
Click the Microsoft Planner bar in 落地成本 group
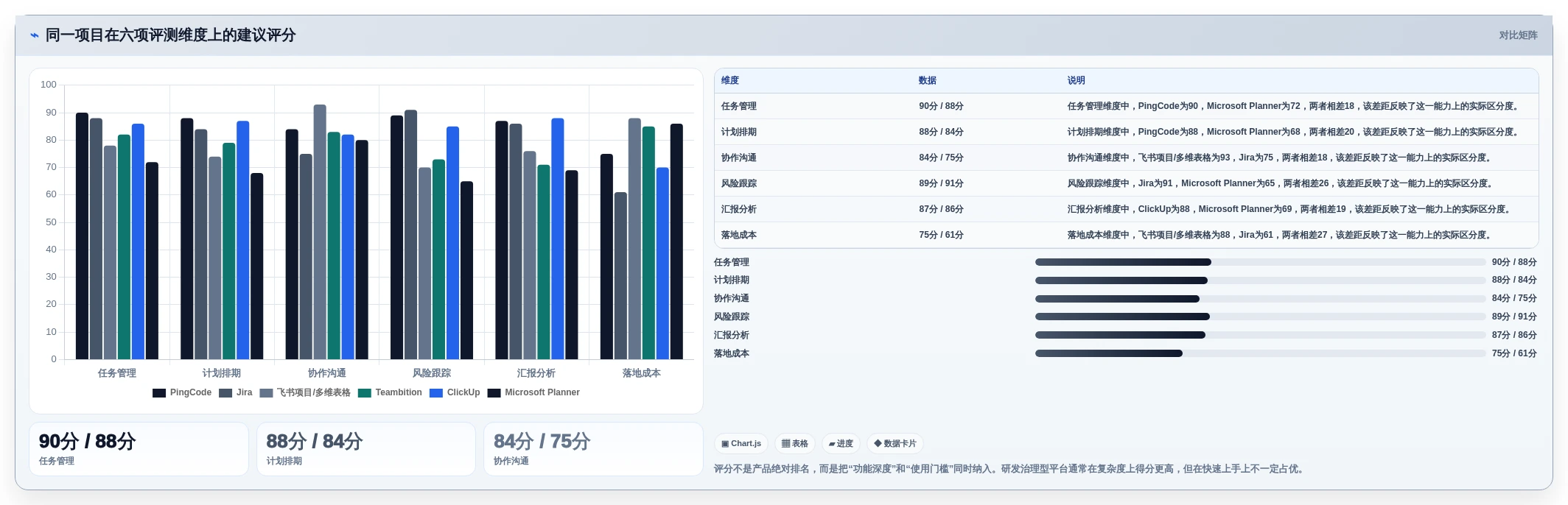pyautogui.click(x=676, y=241)
